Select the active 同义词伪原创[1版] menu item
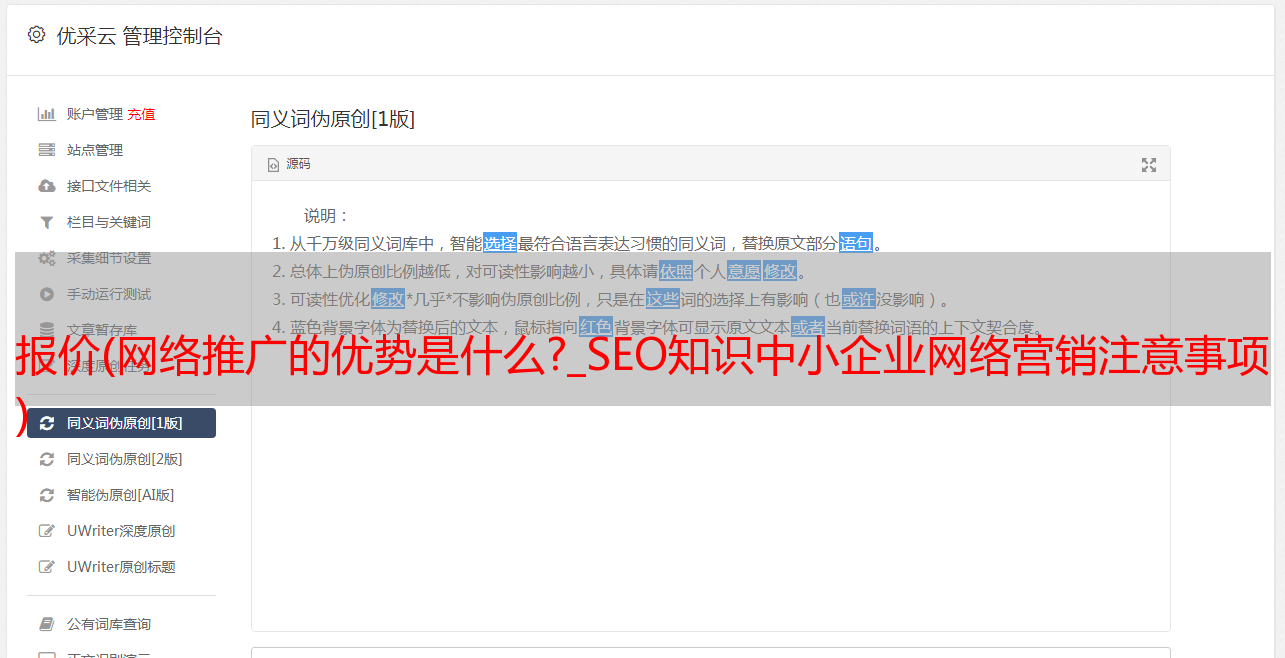1285x658 pixels. [x=121, y=423]
